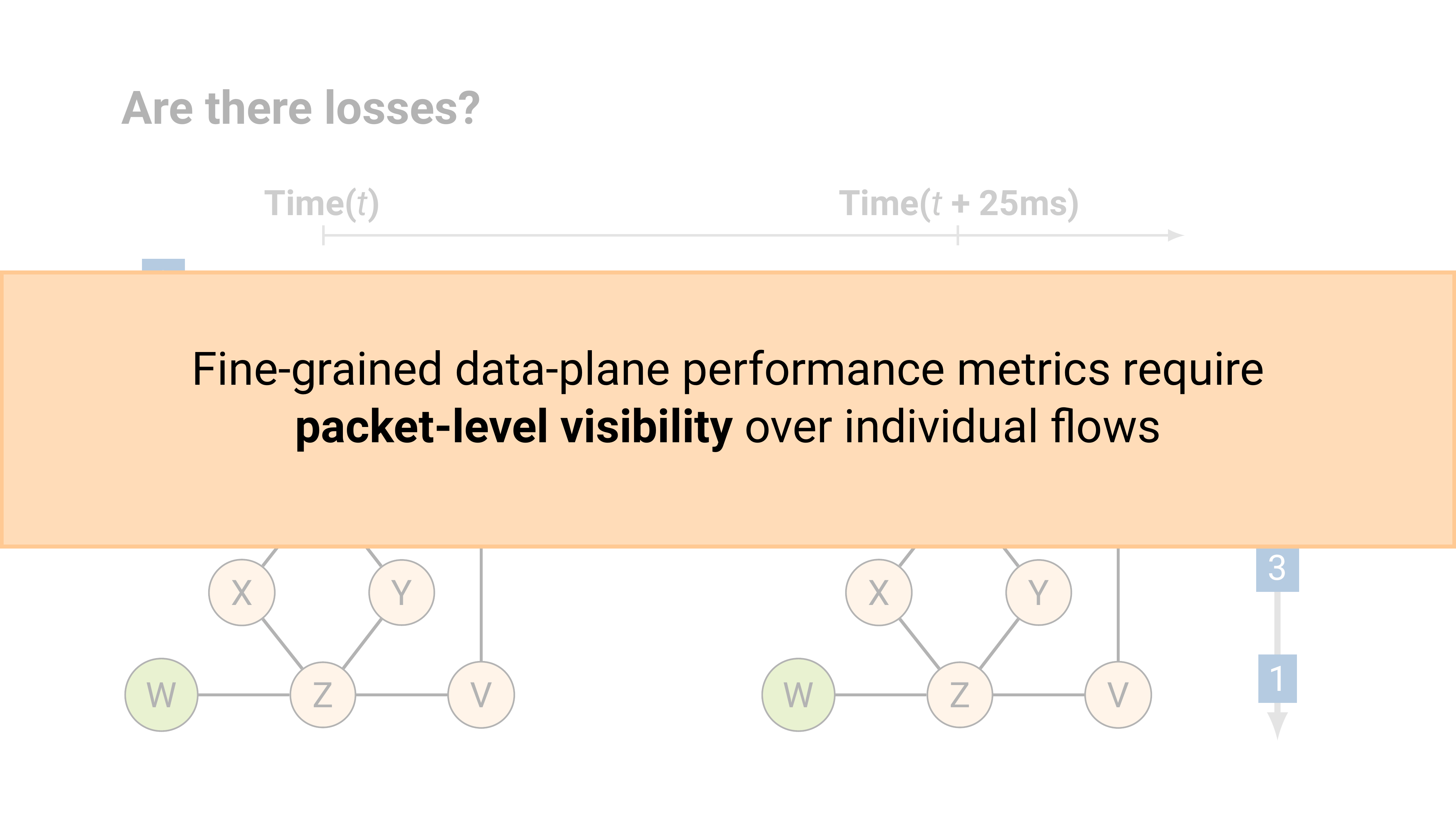
Task: Select the X node in right graph
Action: (878, 592)
